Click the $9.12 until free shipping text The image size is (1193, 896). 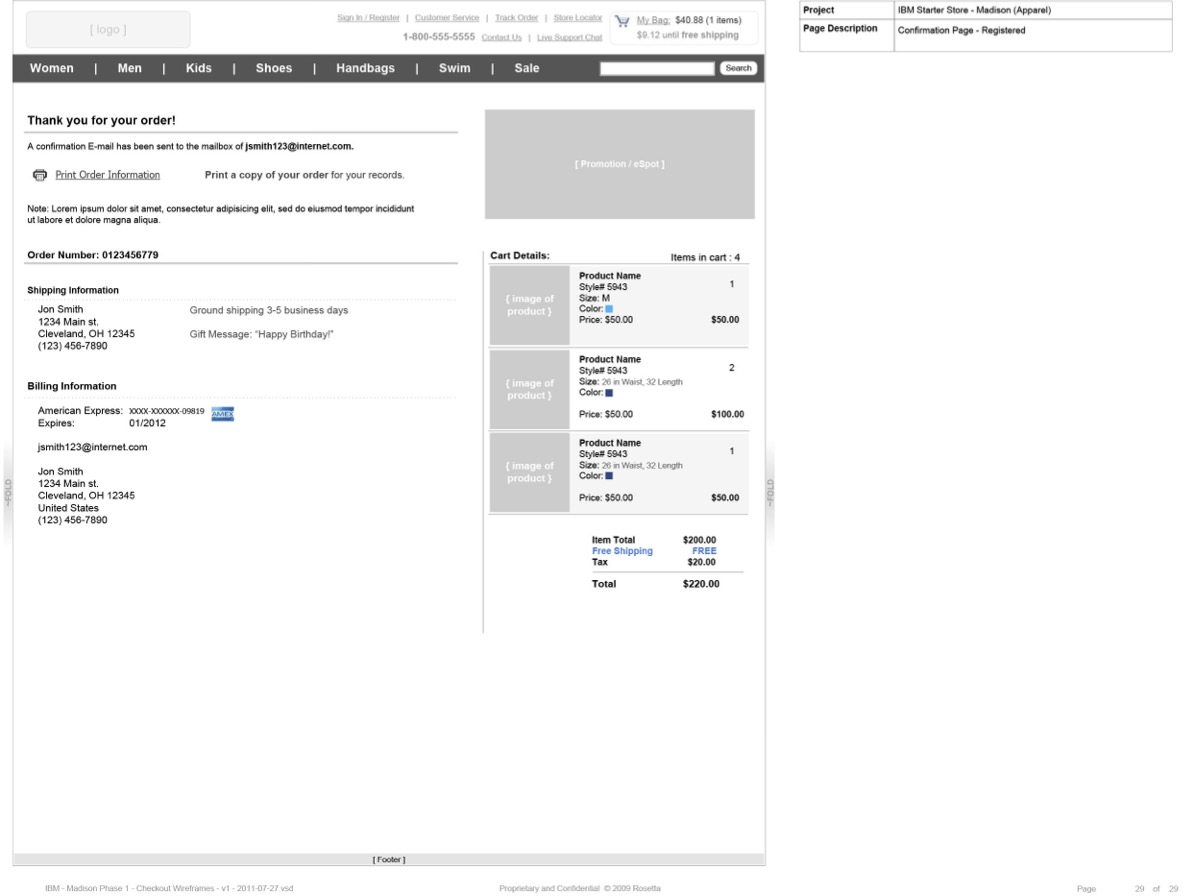687,35
